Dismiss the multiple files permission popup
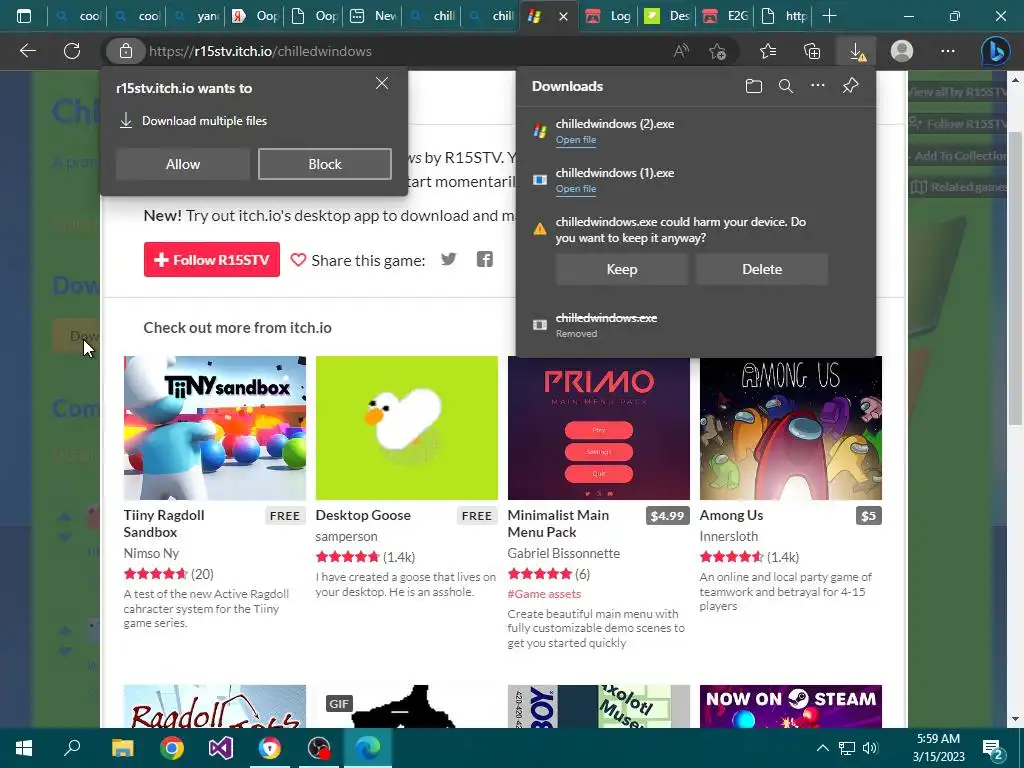This screenshot has width=1024, height=768. coord(382,84)
